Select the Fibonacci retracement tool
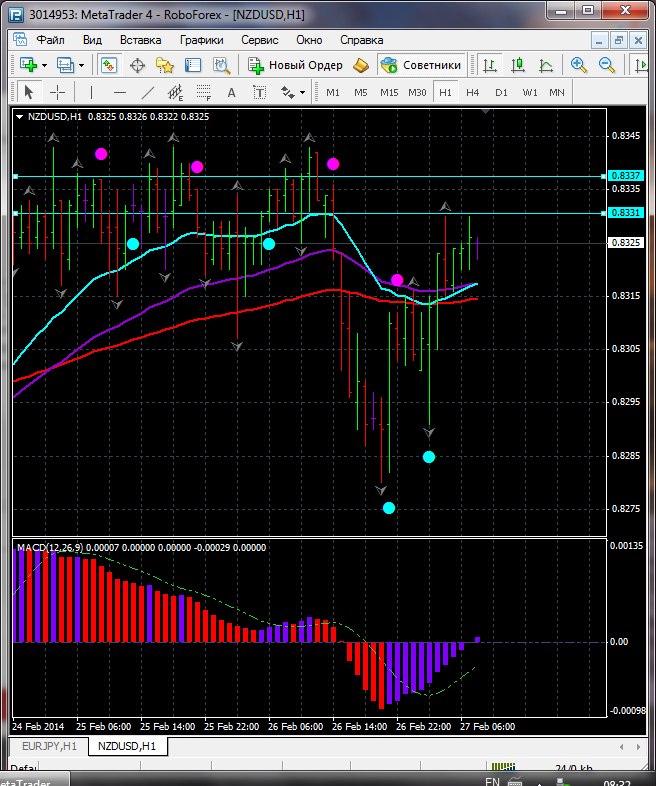 point(203,93)
